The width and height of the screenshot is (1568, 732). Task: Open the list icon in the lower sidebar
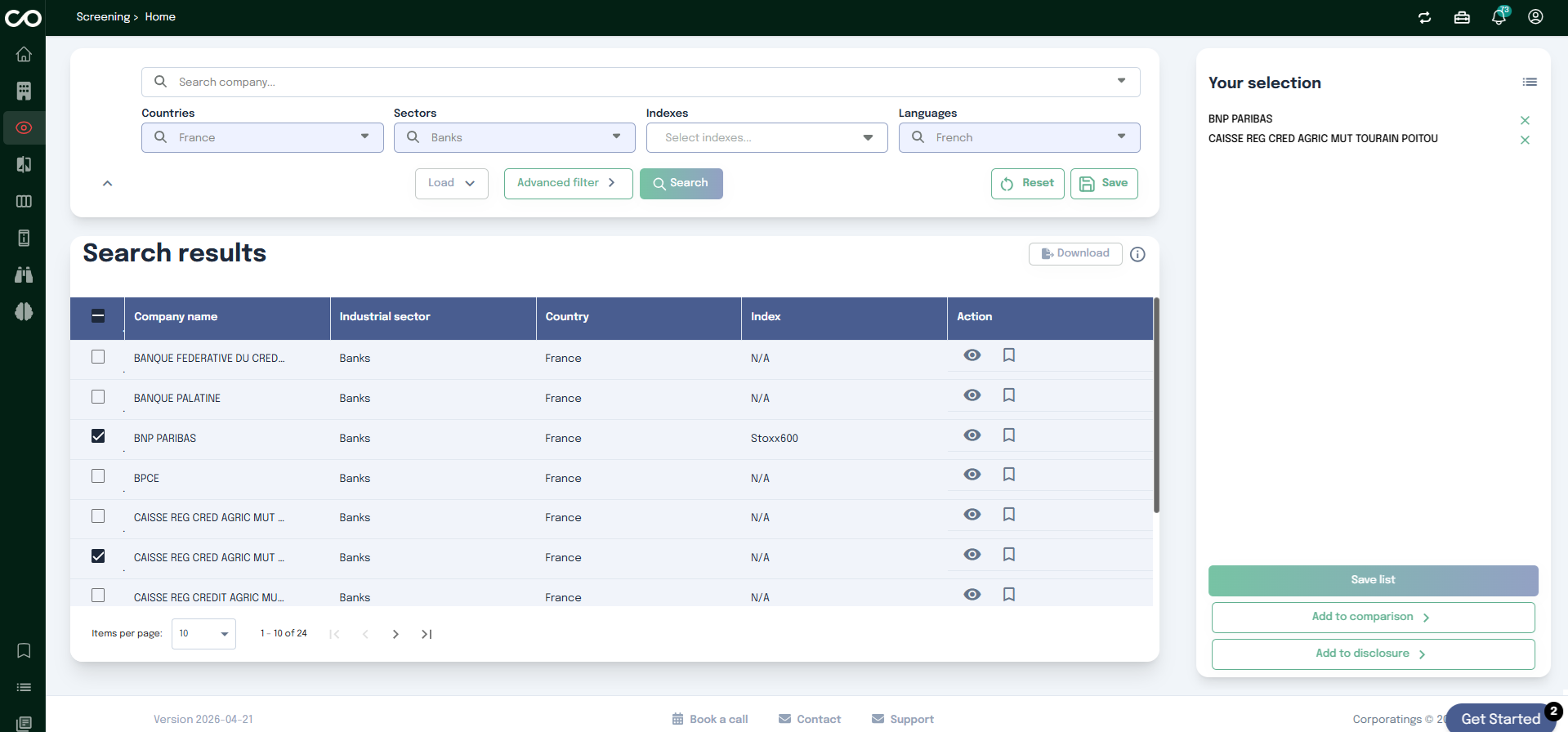(24, 687)
